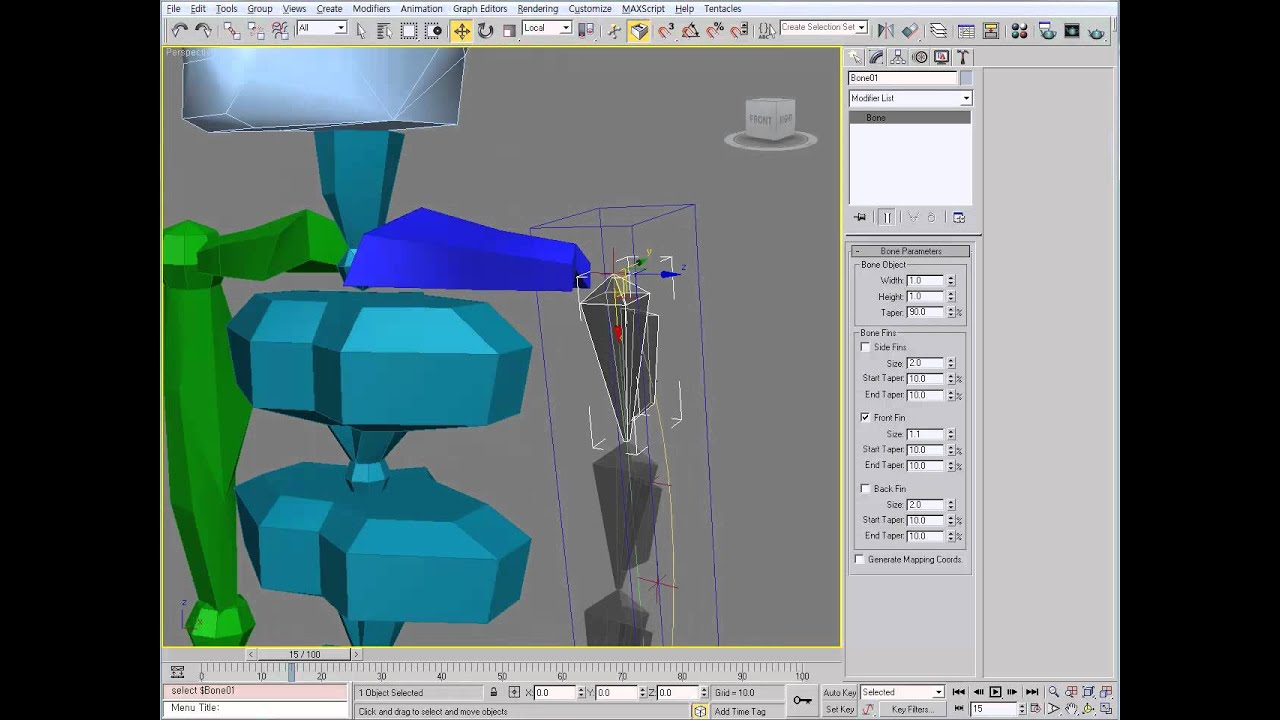Toggle the Percent Snap icon
The width and height of the screenshot is (1280, 720).
[715, 31]
